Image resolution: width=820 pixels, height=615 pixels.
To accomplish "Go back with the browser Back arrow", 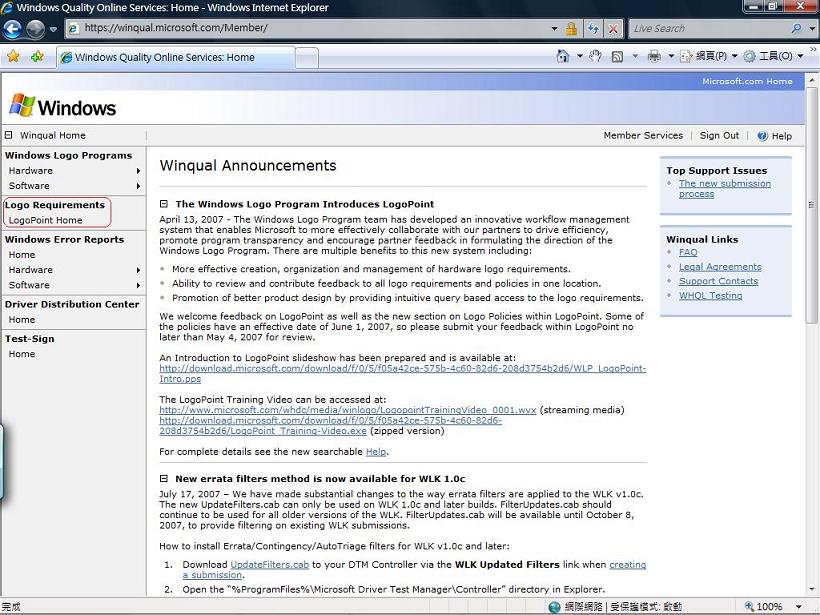I will (13, 29).
